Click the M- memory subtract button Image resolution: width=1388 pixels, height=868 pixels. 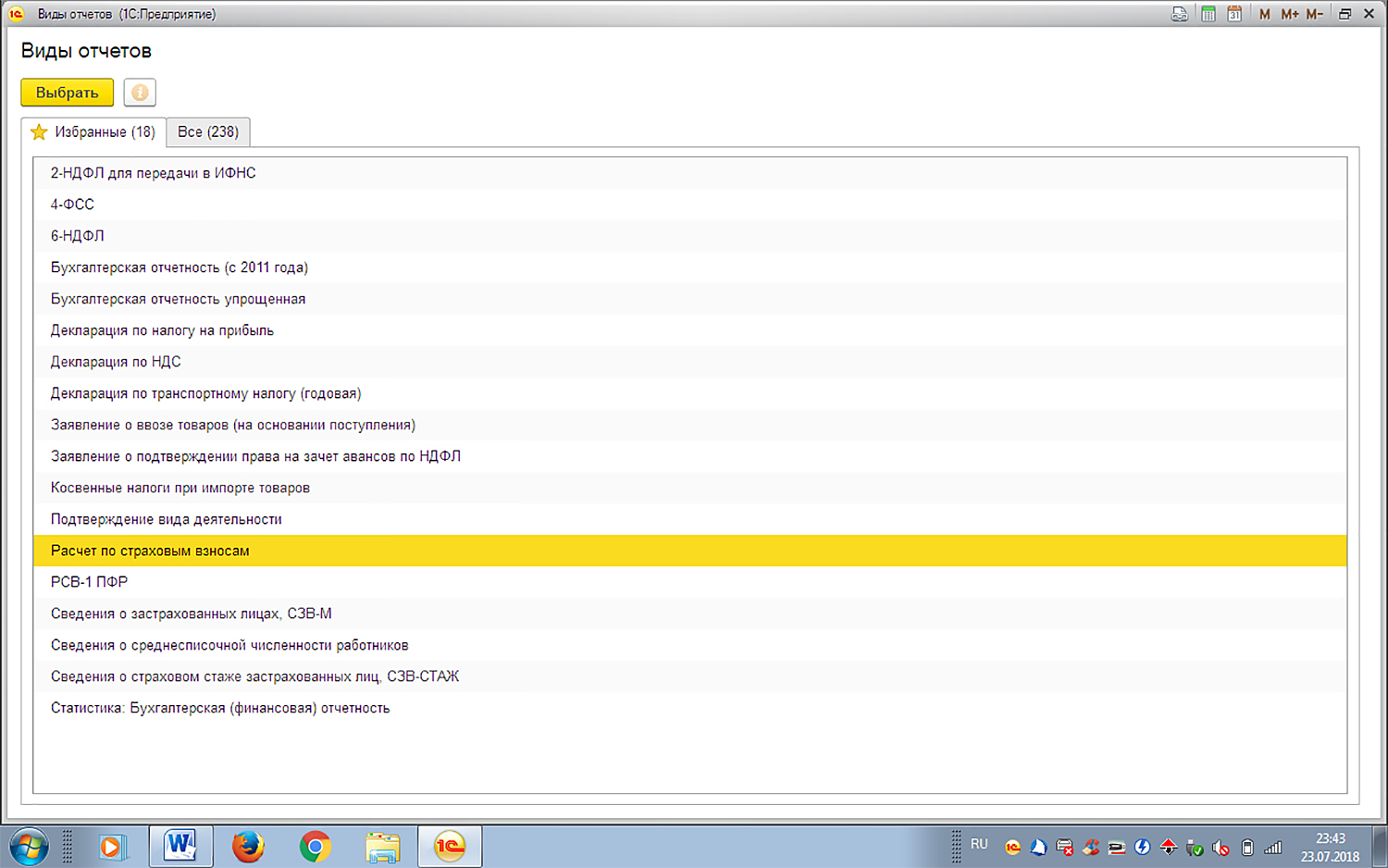[1314, 14]
